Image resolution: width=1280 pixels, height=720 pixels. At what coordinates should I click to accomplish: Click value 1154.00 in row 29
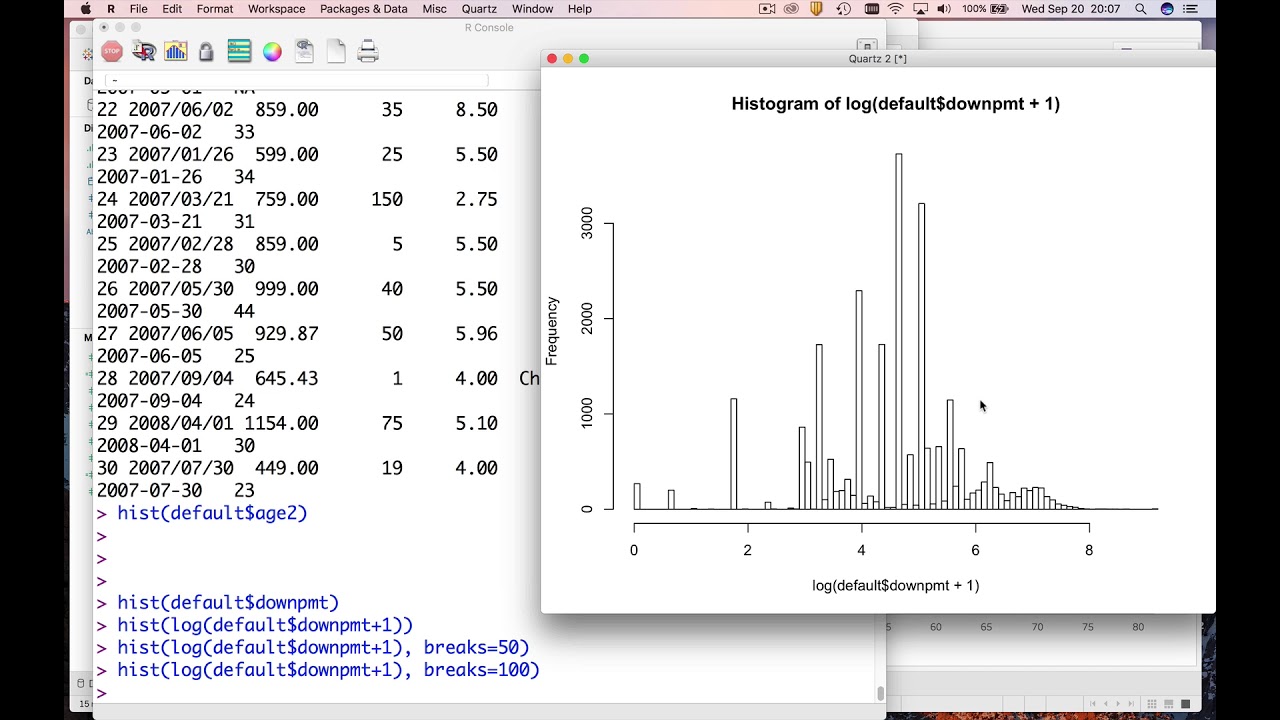(281, 423)
